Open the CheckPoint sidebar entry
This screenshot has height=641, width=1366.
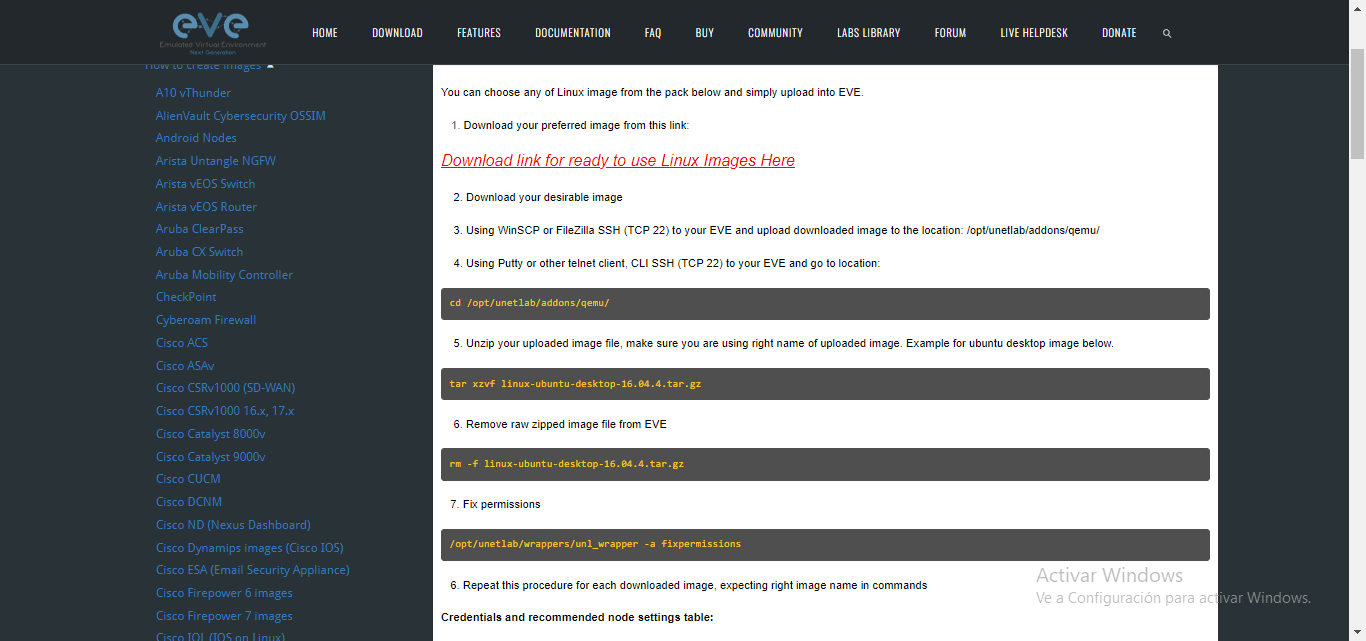click(186, 297)
